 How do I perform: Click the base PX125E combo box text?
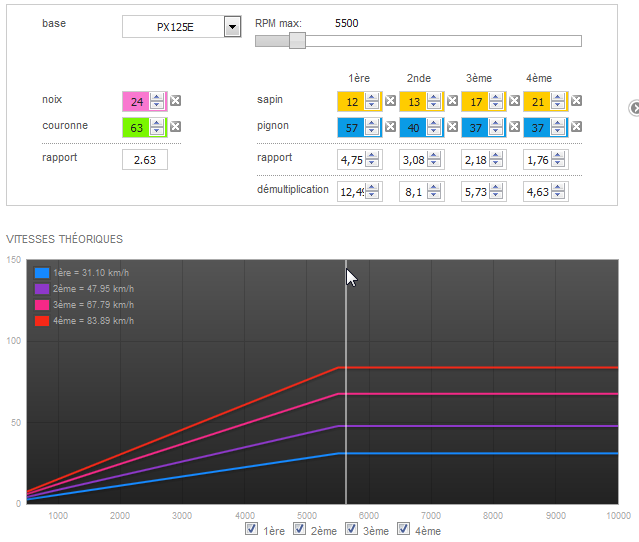[x=174, y=27]
